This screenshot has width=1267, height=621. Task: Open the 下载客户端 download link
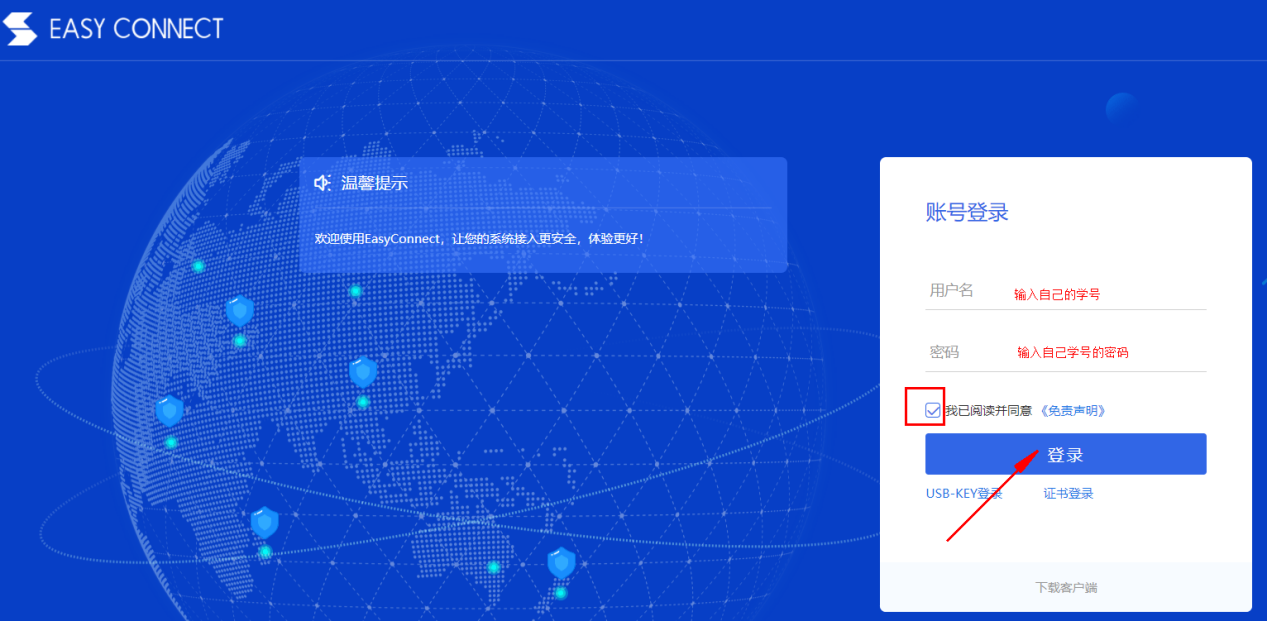tap(1065, 588)
